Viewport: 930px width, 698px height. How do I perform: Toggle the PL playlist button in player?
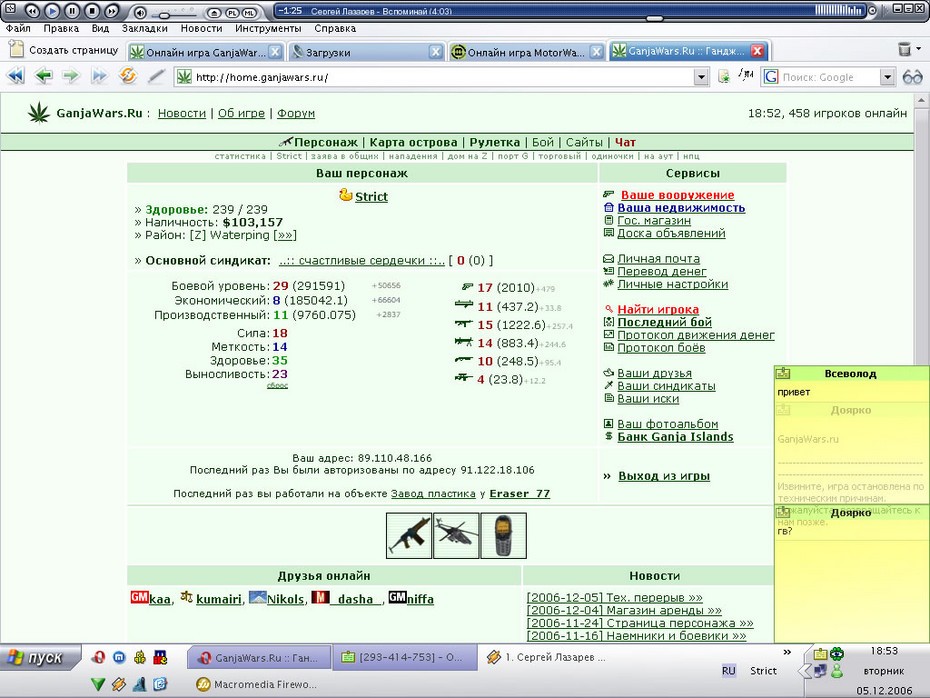(232, 12)
